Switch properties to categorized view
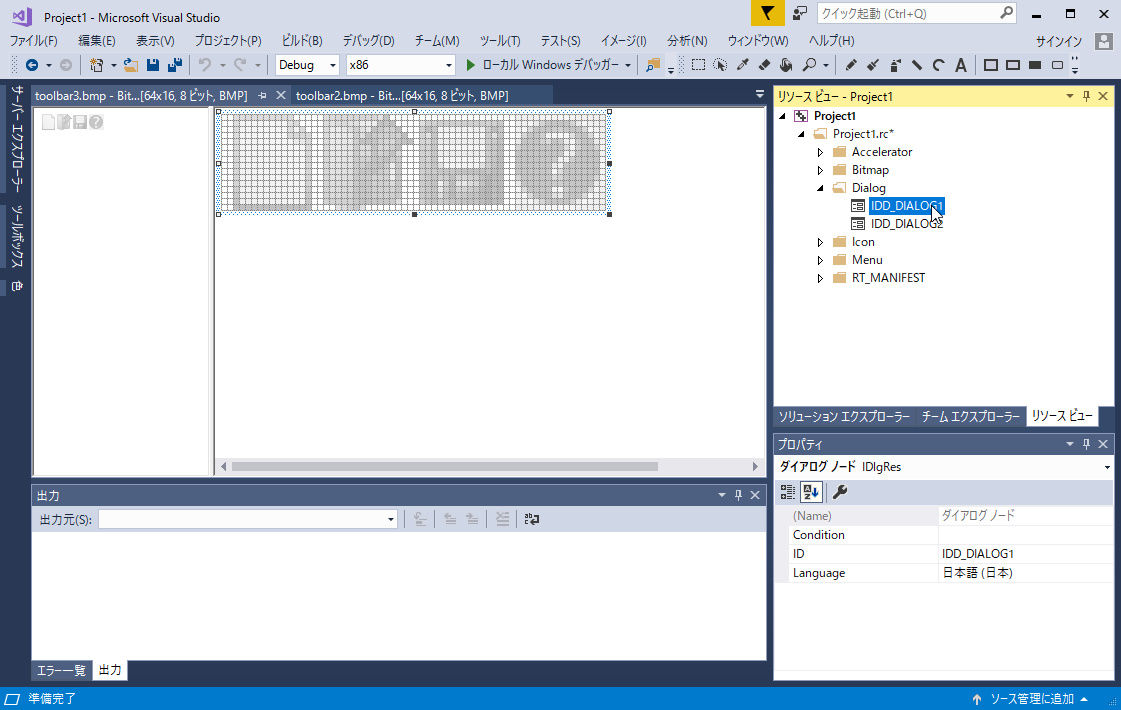The height and width of the screenshot is (710, 1121). tap(787, 491)
